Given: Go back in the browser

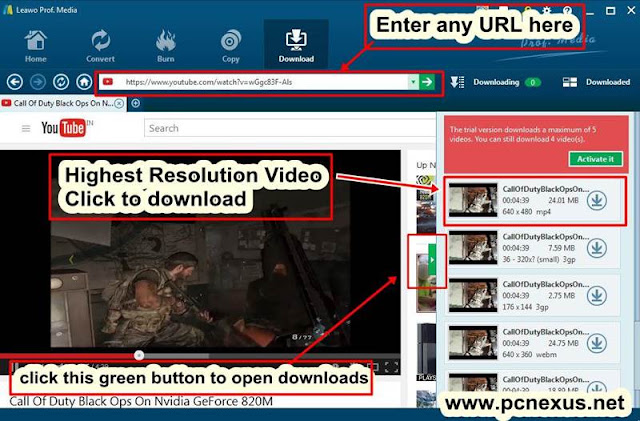Looking at the screenshot, I should coord(15,82).
